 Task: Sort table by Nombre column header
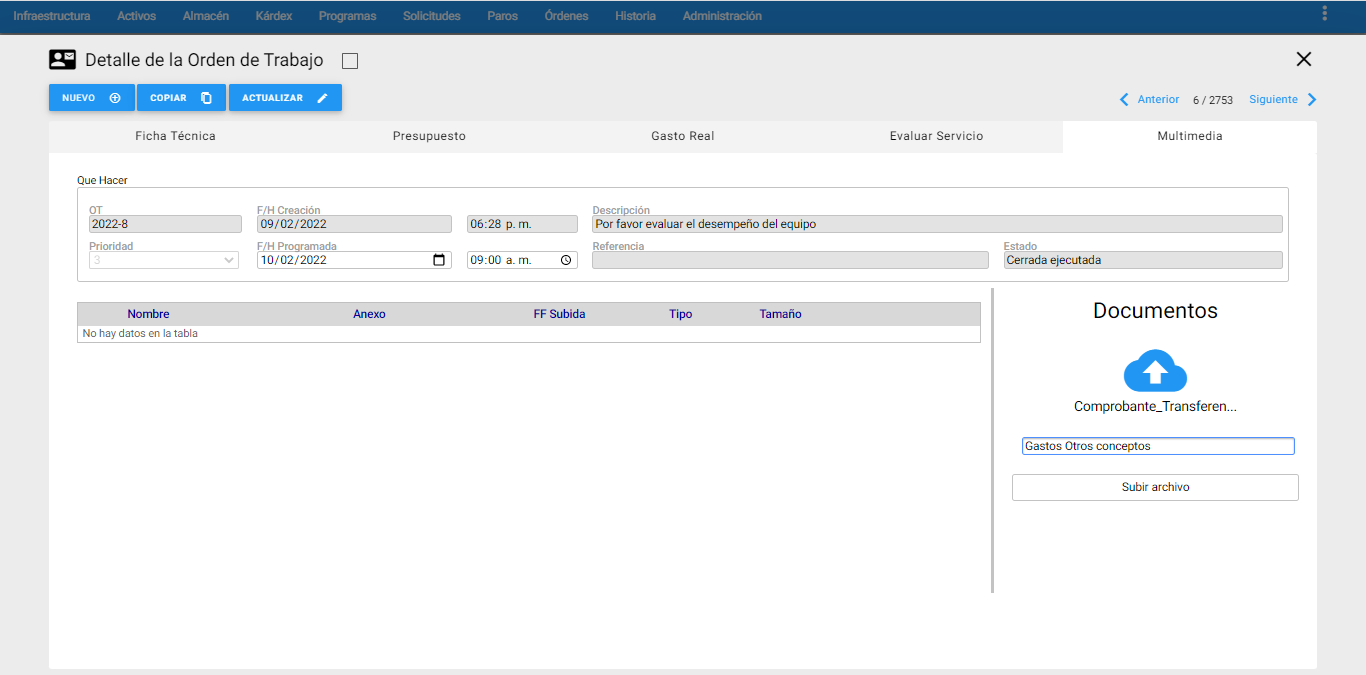pyautogui.click(x=148, y=314)
